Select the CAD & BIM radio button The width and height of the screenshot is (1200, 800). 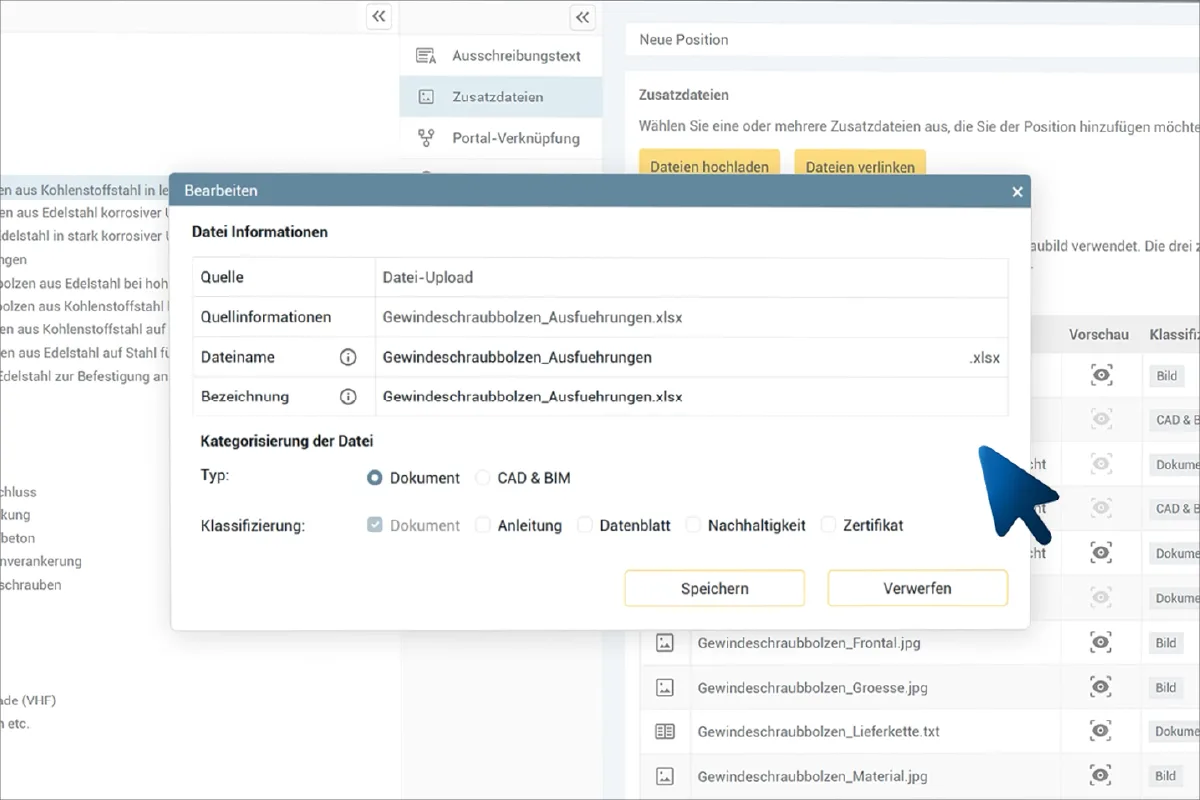(x=484, y=478)
